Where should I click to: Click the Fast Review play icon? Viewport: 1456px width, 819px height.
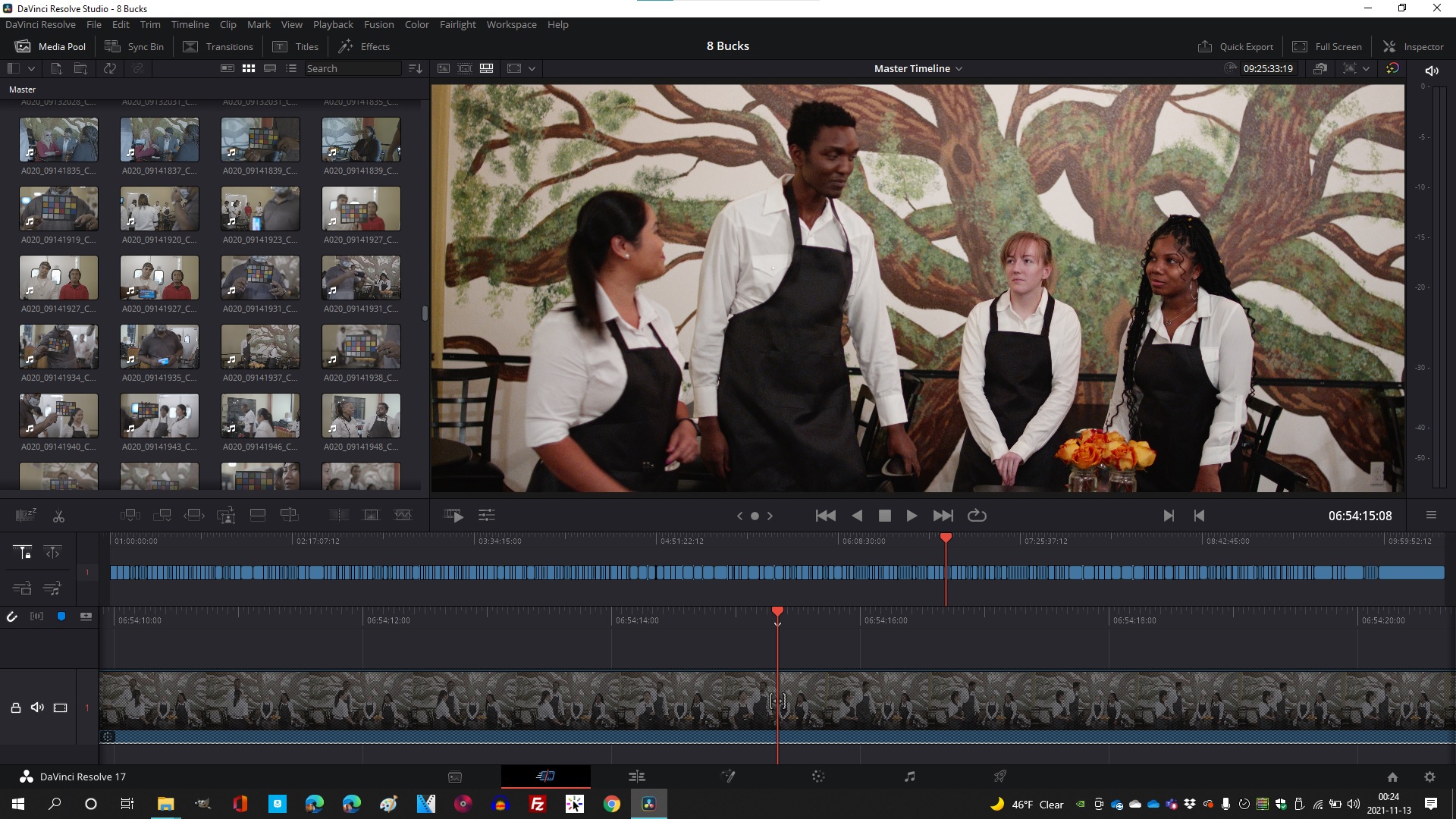pyautogui.click(x=453, y=516)
